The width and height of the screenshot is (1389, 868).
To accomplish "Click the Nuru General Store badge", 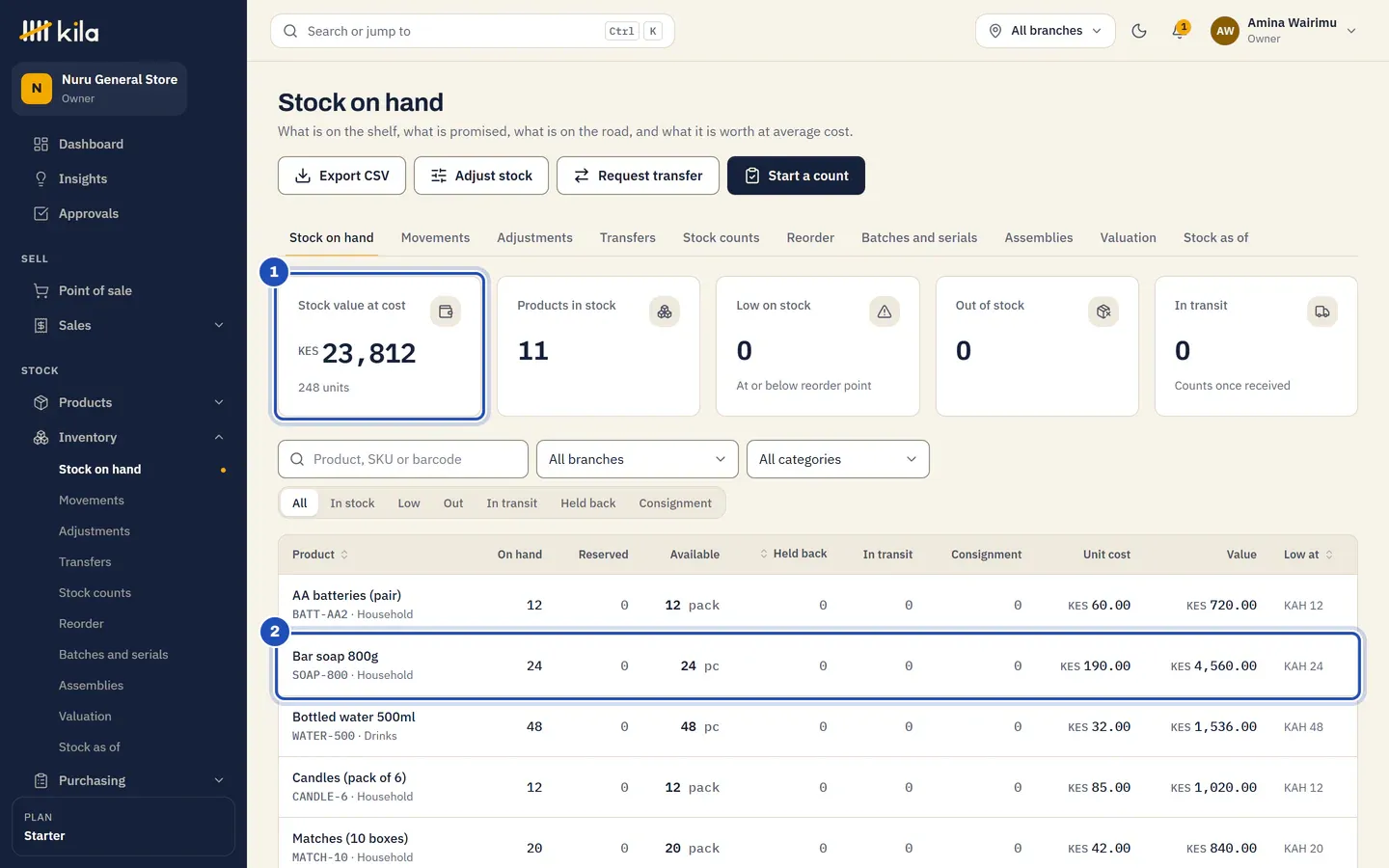I will coord(99,89).
